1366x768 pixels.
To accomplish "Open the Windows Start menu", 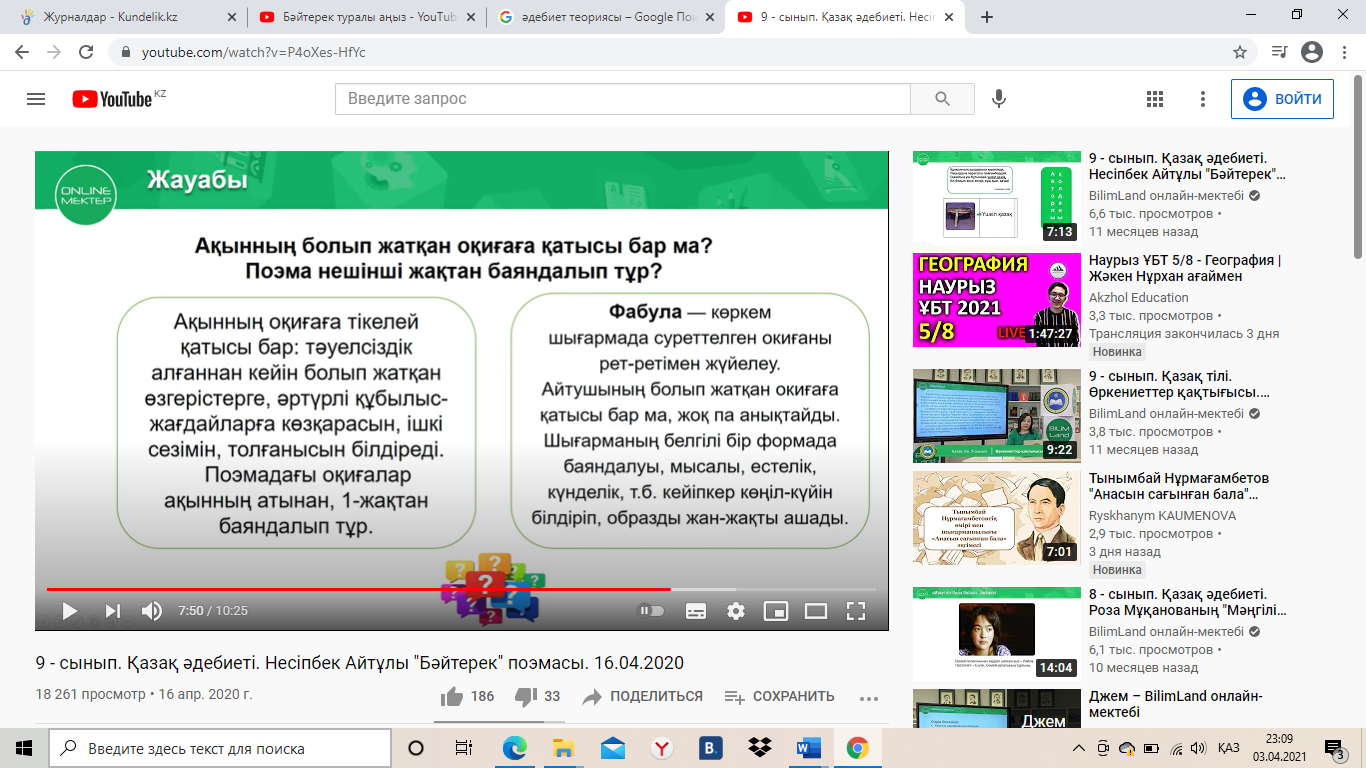I will click(x=24, y=748).
